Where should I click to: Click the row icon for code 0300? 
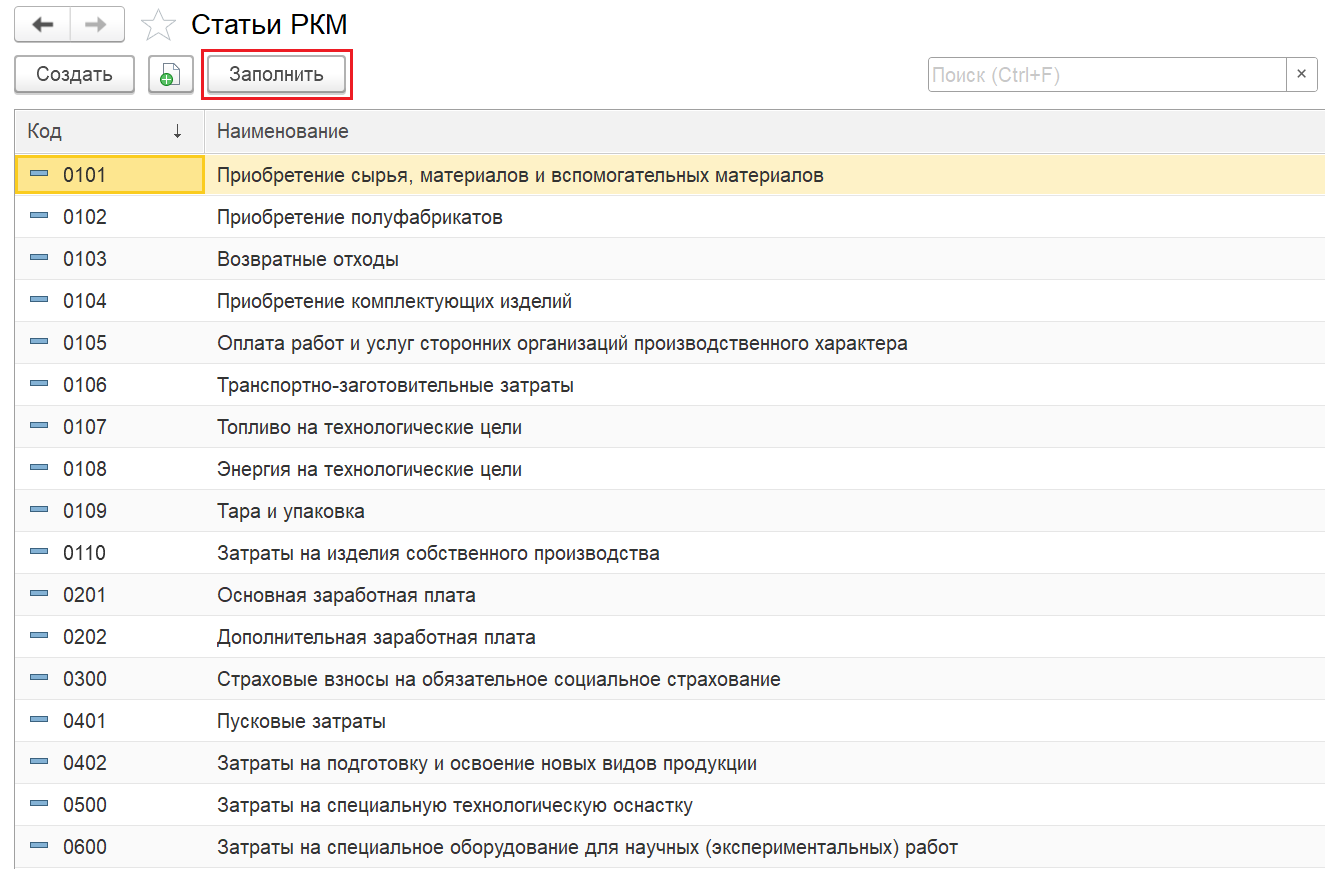(39, 678)
